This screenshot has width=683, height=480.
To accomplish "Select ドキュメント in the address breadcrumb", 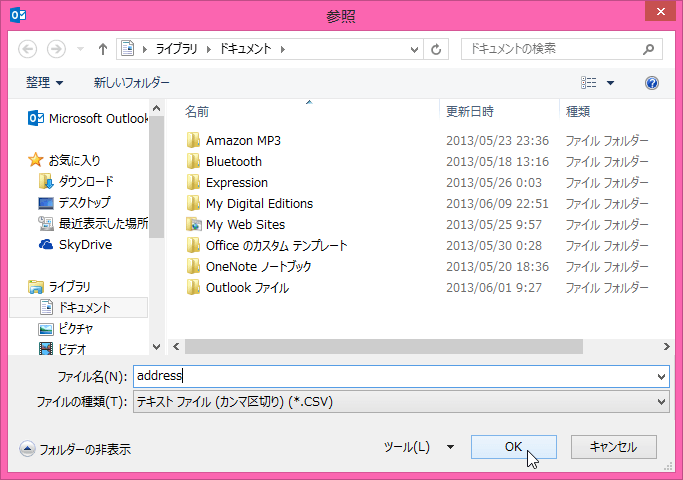I will coord(245,49).
